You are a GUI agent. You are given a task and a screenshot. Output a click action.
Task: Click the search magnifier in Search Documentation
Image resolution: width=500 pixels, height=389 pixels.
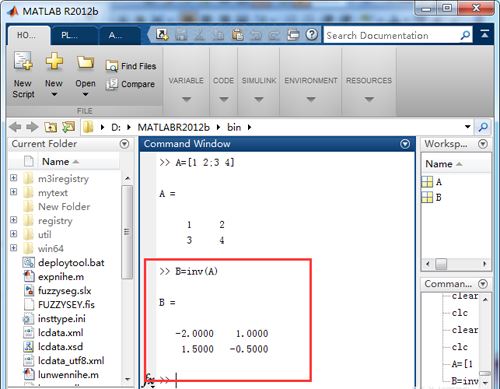click(465, 35)
